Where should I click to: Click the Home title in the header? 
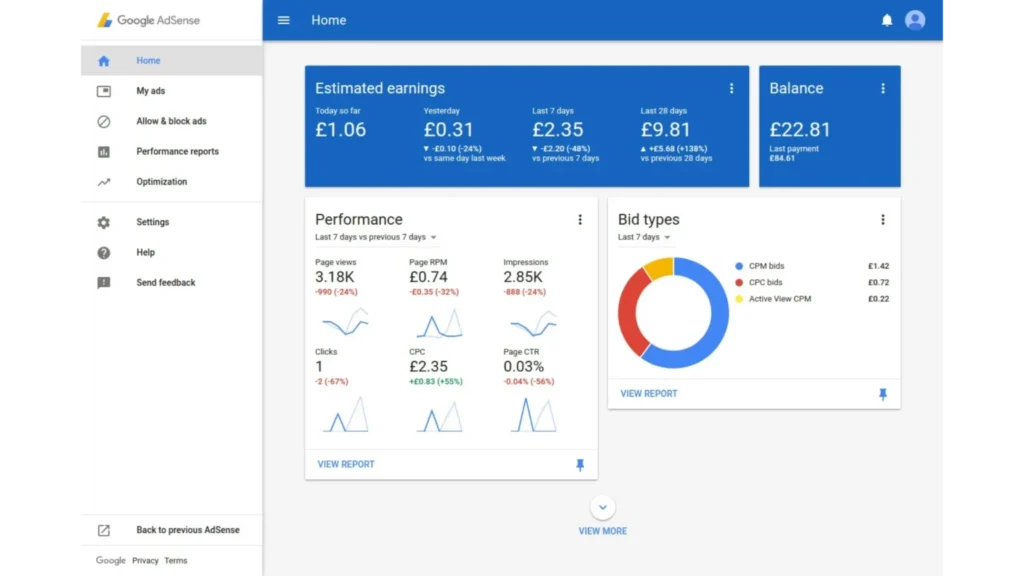pyautogui.click(x=328, y=20)
